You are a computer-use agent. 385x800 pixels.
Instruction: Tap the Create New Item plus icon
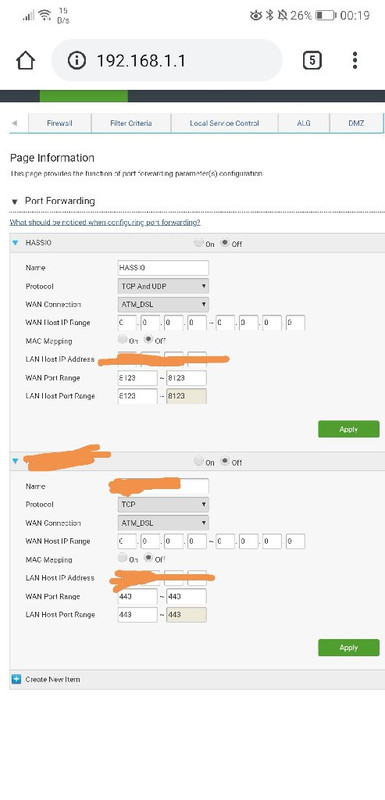16,679
